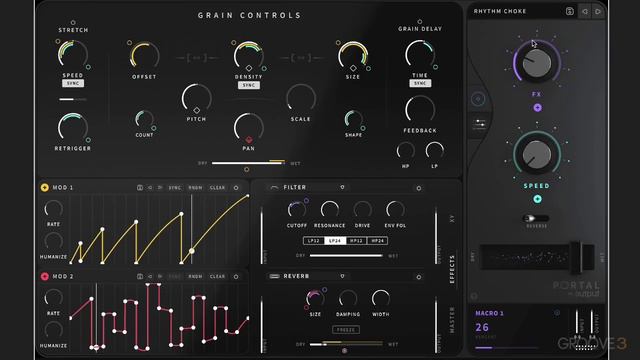Toggle Stretch enable circle

pyautogui.click(x=73, y=22)
